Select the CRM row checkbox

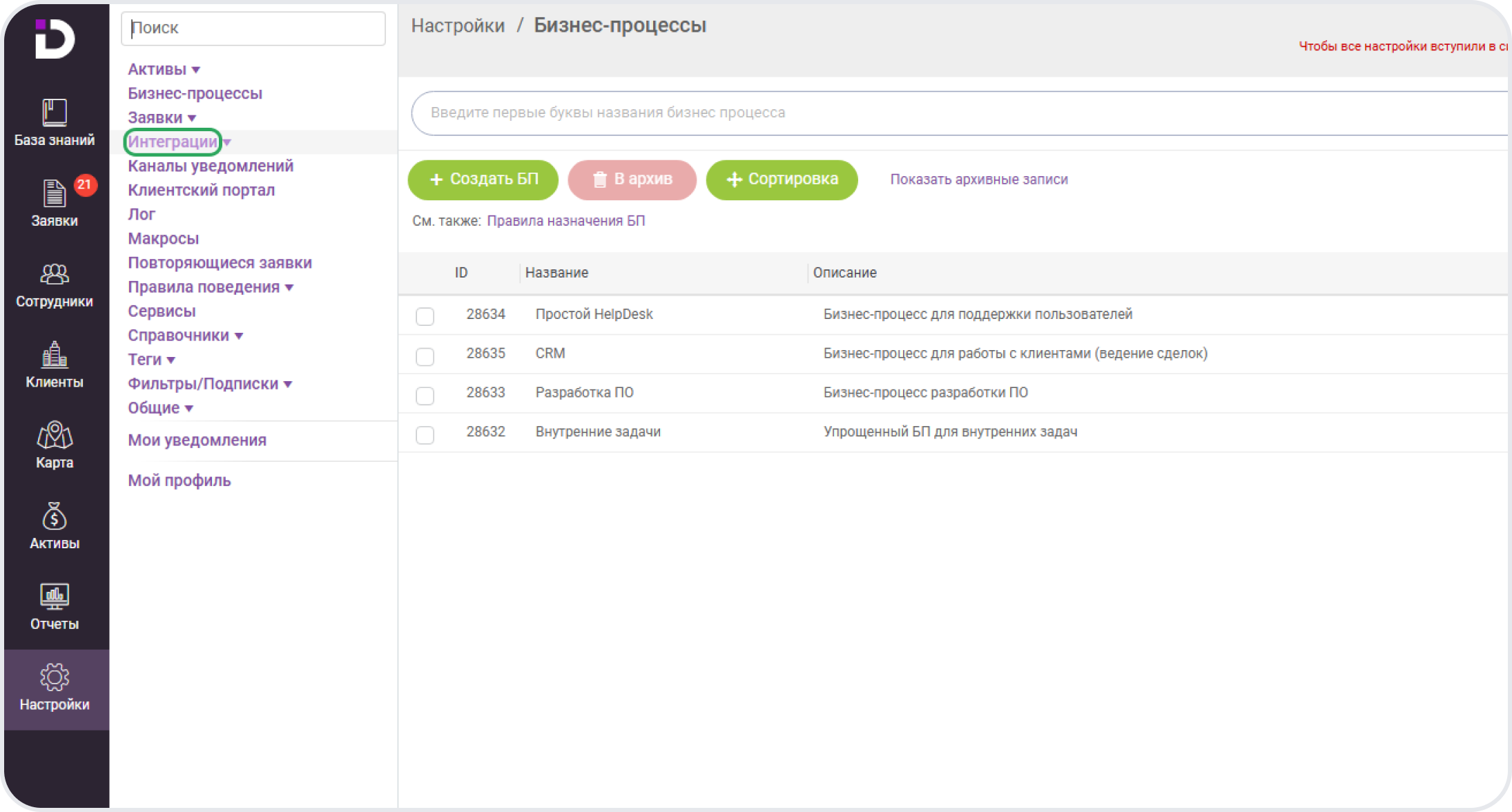[x=425, y=356]
